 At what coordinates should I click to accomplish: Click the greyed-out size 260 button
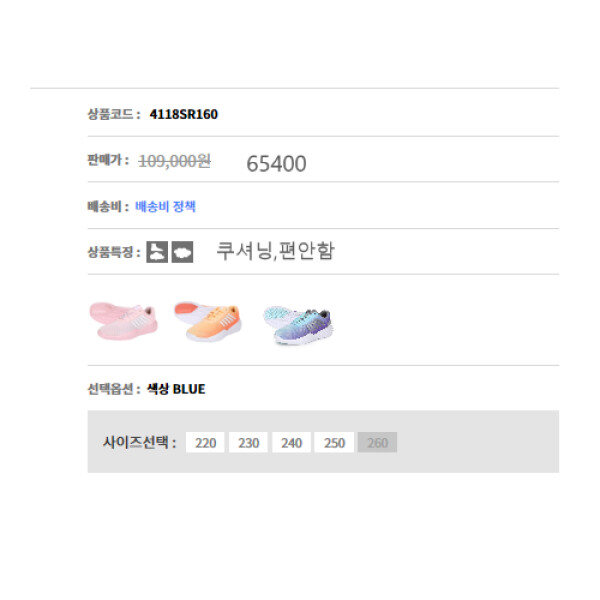click(377, 443)
